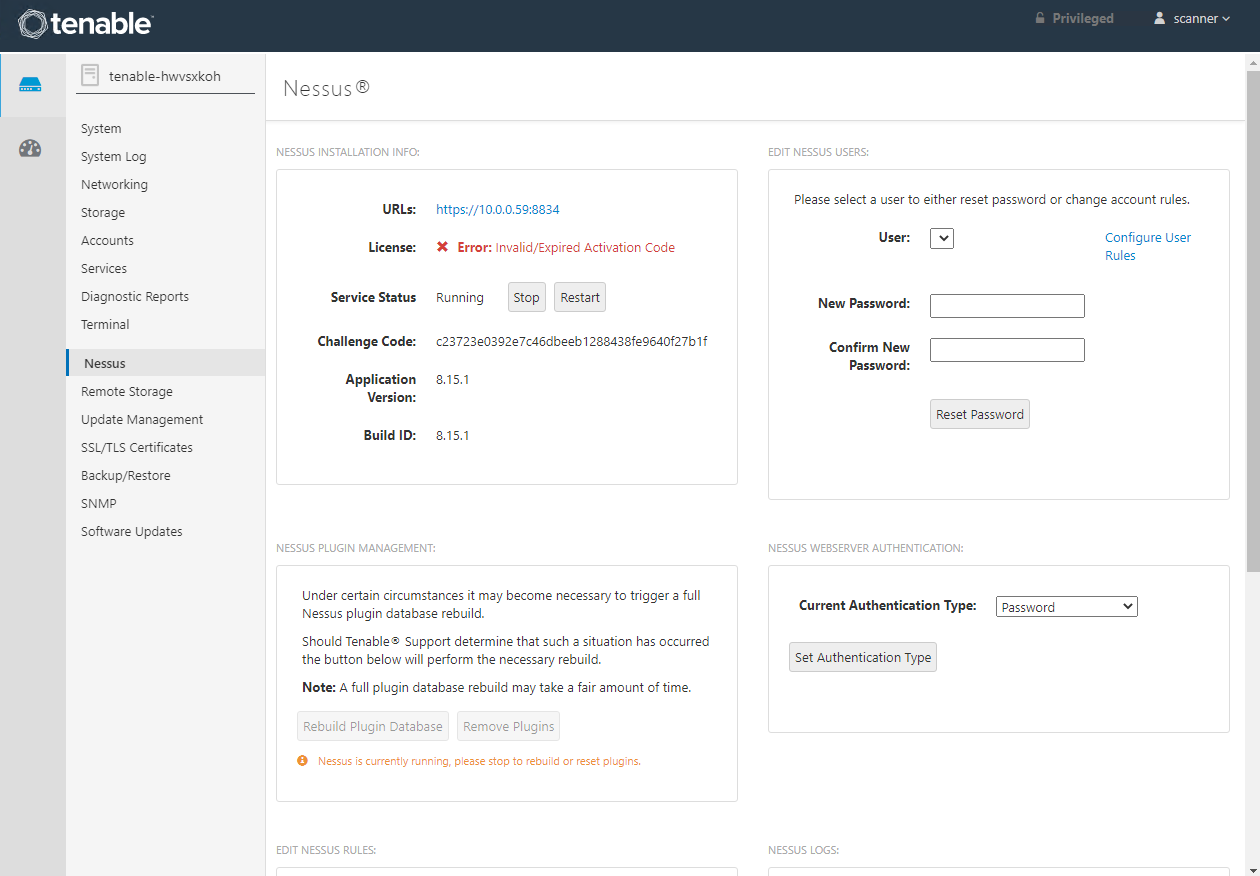1260x876 pixels.
Task: Click the Privileged status label
Action: point(1083,18)
